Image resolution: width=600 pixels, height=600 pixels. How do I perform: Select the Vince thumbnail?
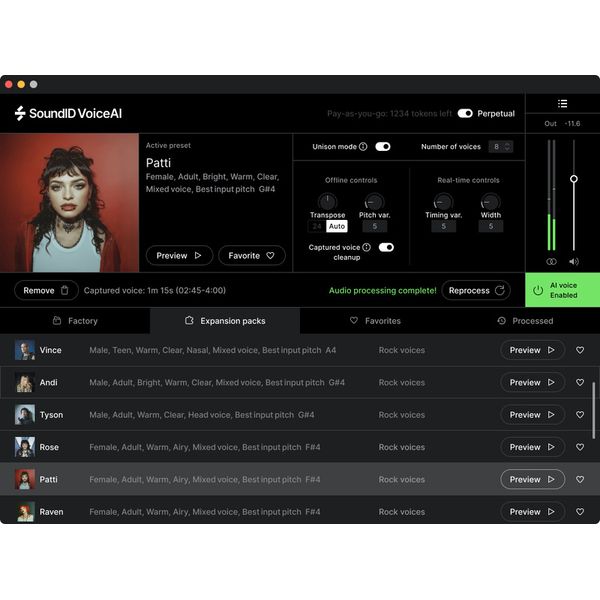pyautogui.click(x=25, y=350)
